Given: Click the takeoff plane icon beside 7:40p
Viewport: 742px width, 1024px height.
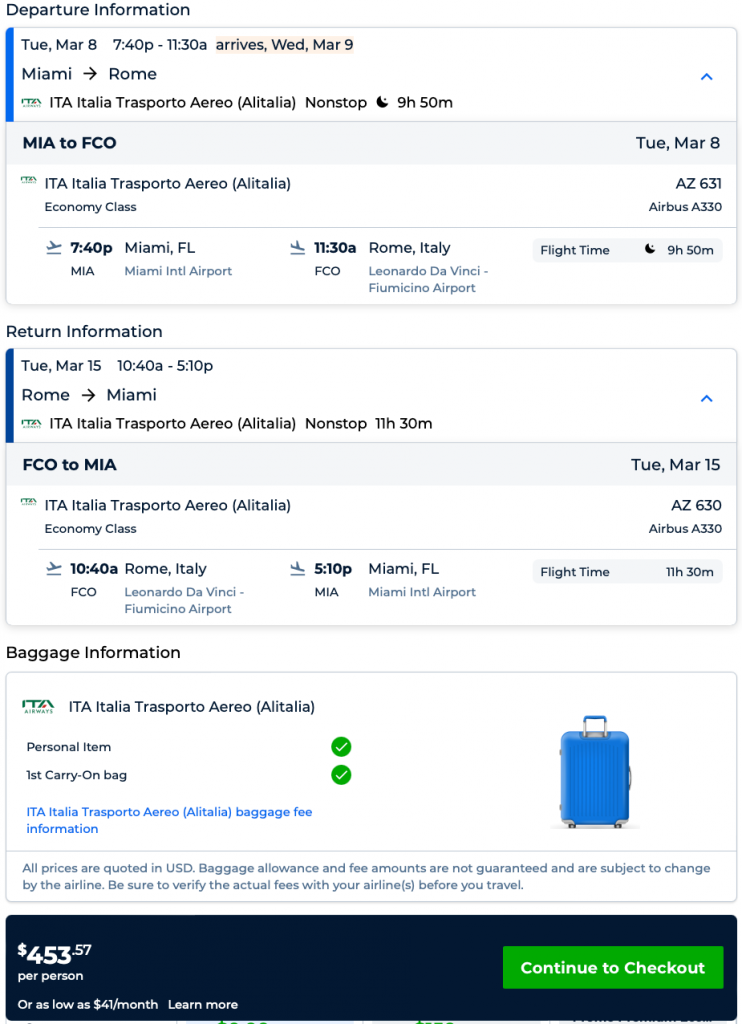Looking at the screenshot, I should point(54,248).
